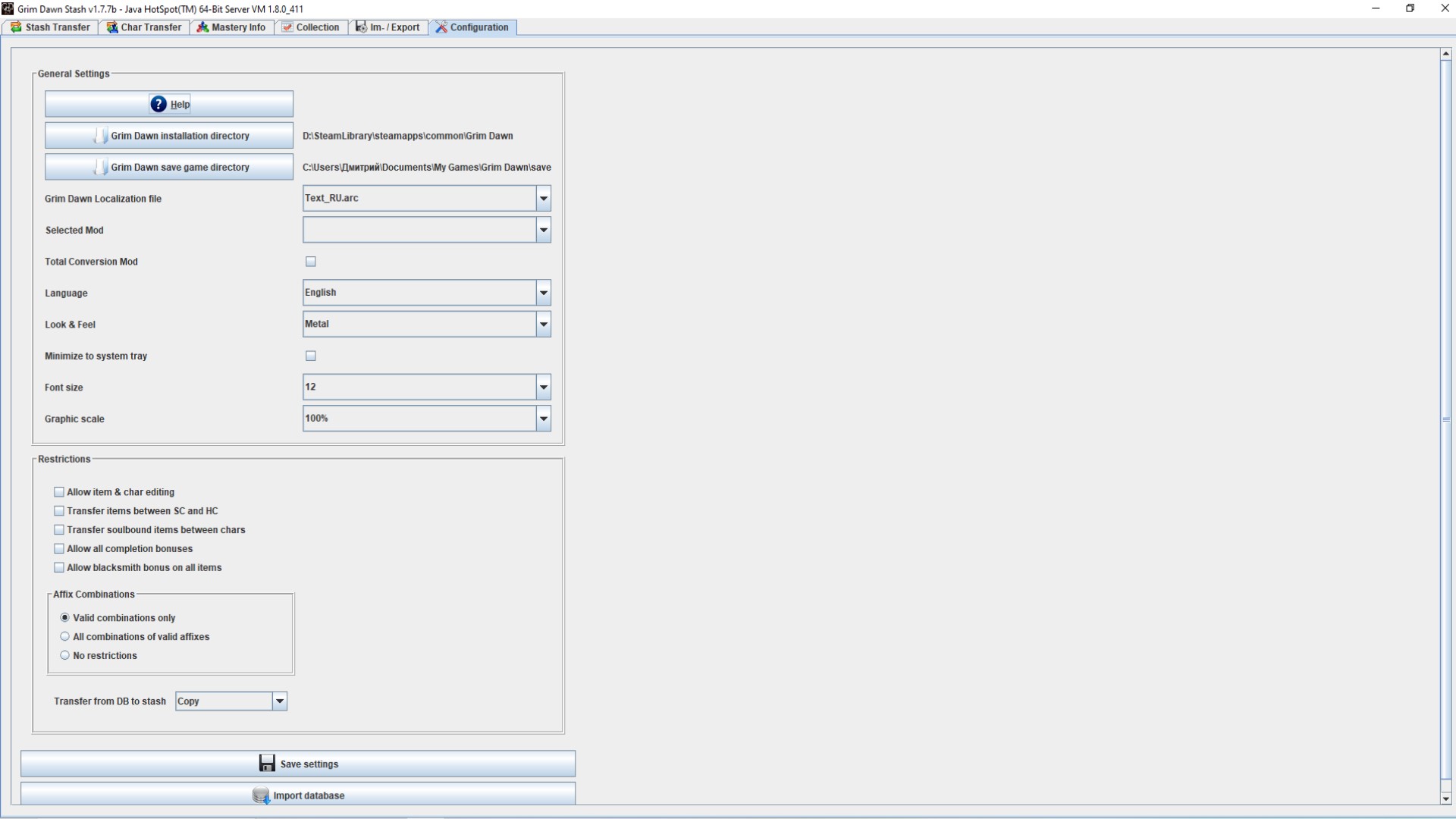Click Grim Dawn save game directory button
The height and width of the screenshot is (819, 1456).
[x=169, y=167]
